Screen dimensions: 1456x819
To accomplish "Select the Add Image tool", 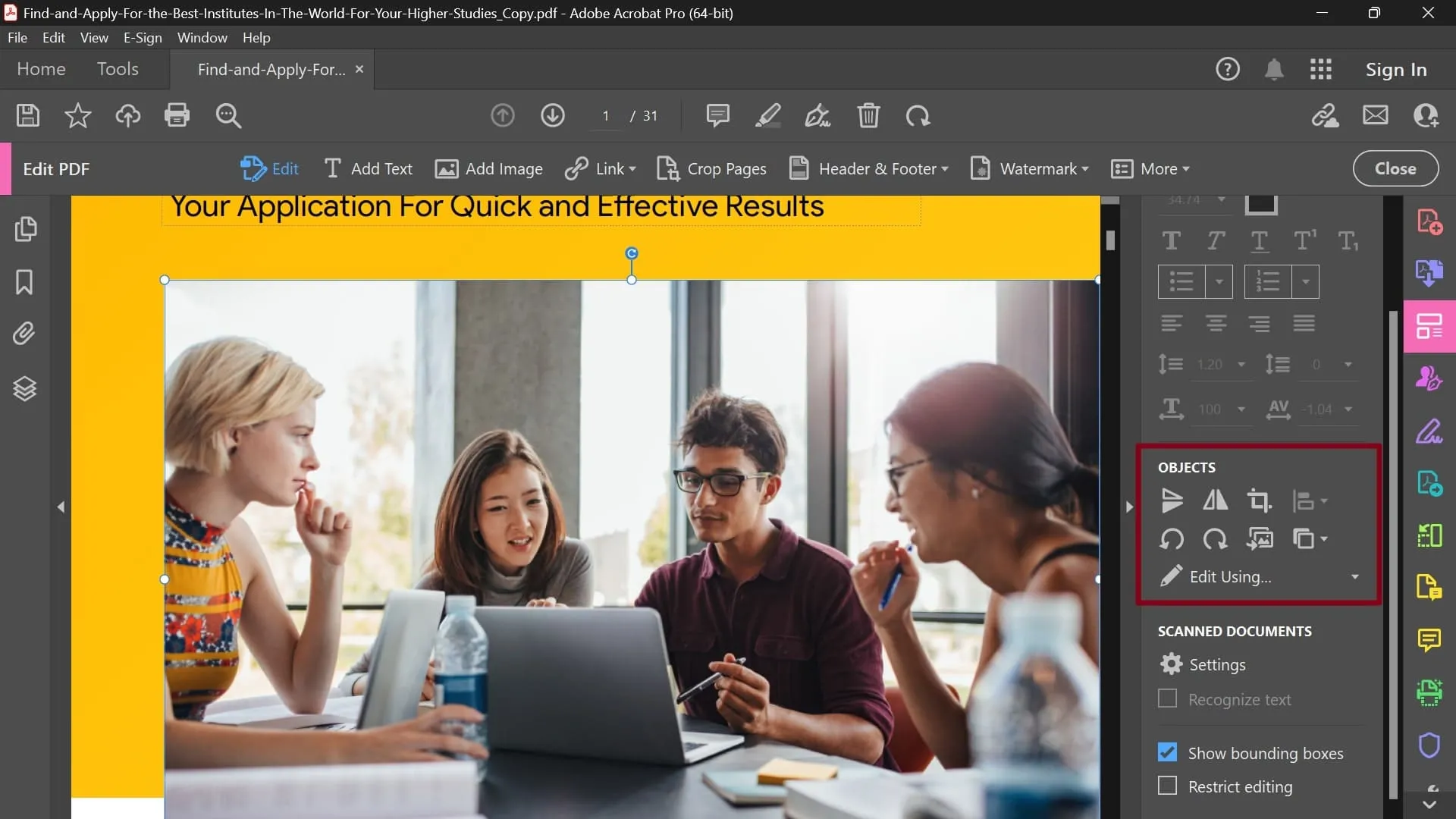I will tap(488, 168).
